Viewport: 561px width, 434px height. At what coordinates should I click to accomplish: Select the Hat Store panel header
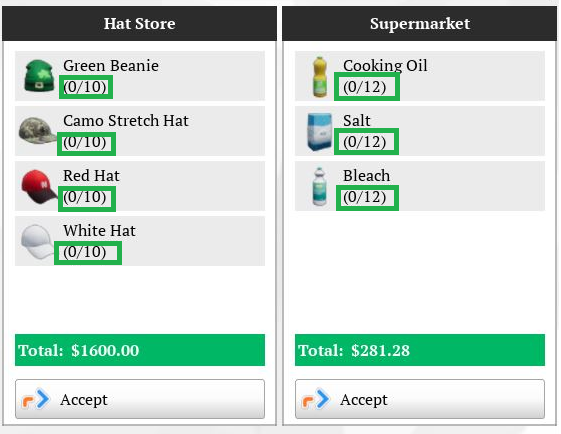pos(140,24)
